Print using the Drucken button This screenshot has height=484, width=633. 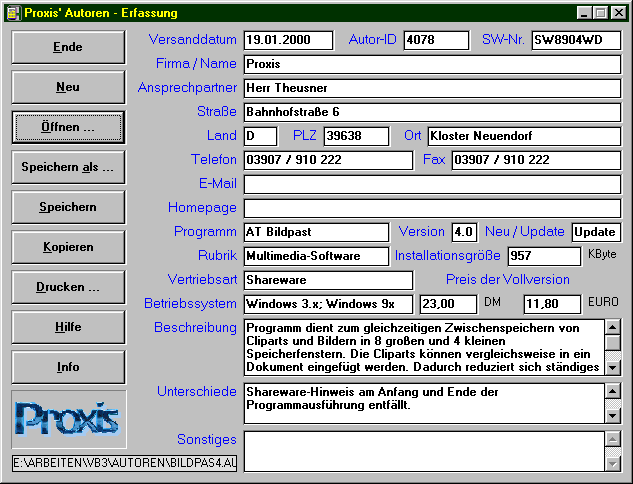[68, 287]
